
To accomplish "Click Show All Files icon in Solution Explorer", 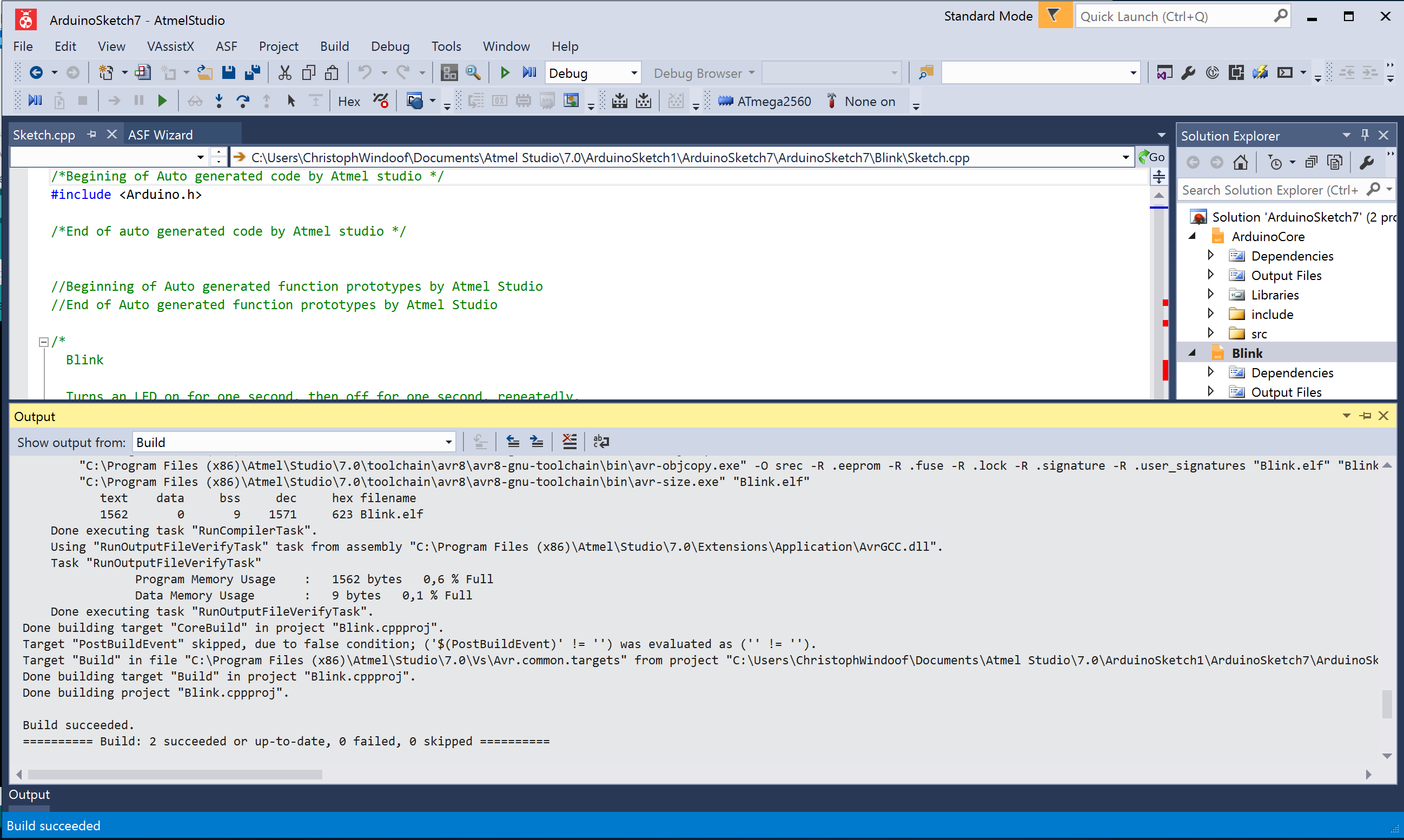I will point(1335,163).
